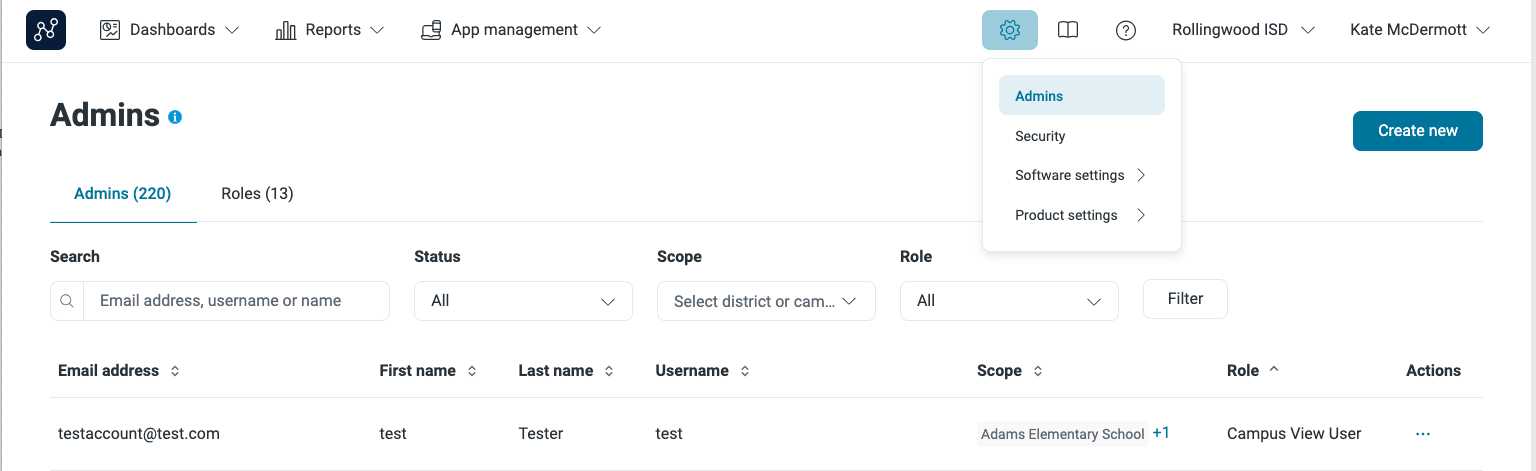The image size is (1536, 471).
Task: Click the +1 scope link
Action: 1161,433
